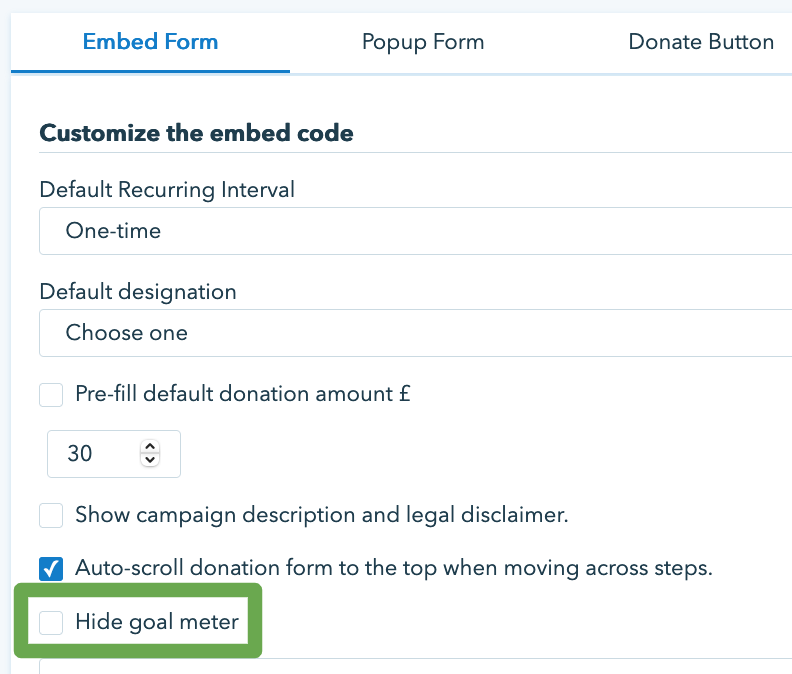Click the 'Default Recurring Interval' field label
The width and height of the screenshot is (792, 674).
167,189
